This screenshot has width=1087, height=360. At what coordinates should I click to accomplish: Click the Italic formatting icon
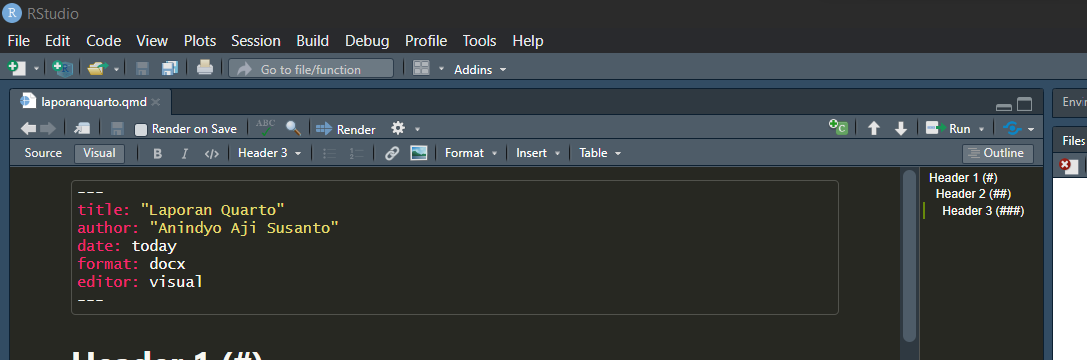pyautogui.click(x=184, y=153)
